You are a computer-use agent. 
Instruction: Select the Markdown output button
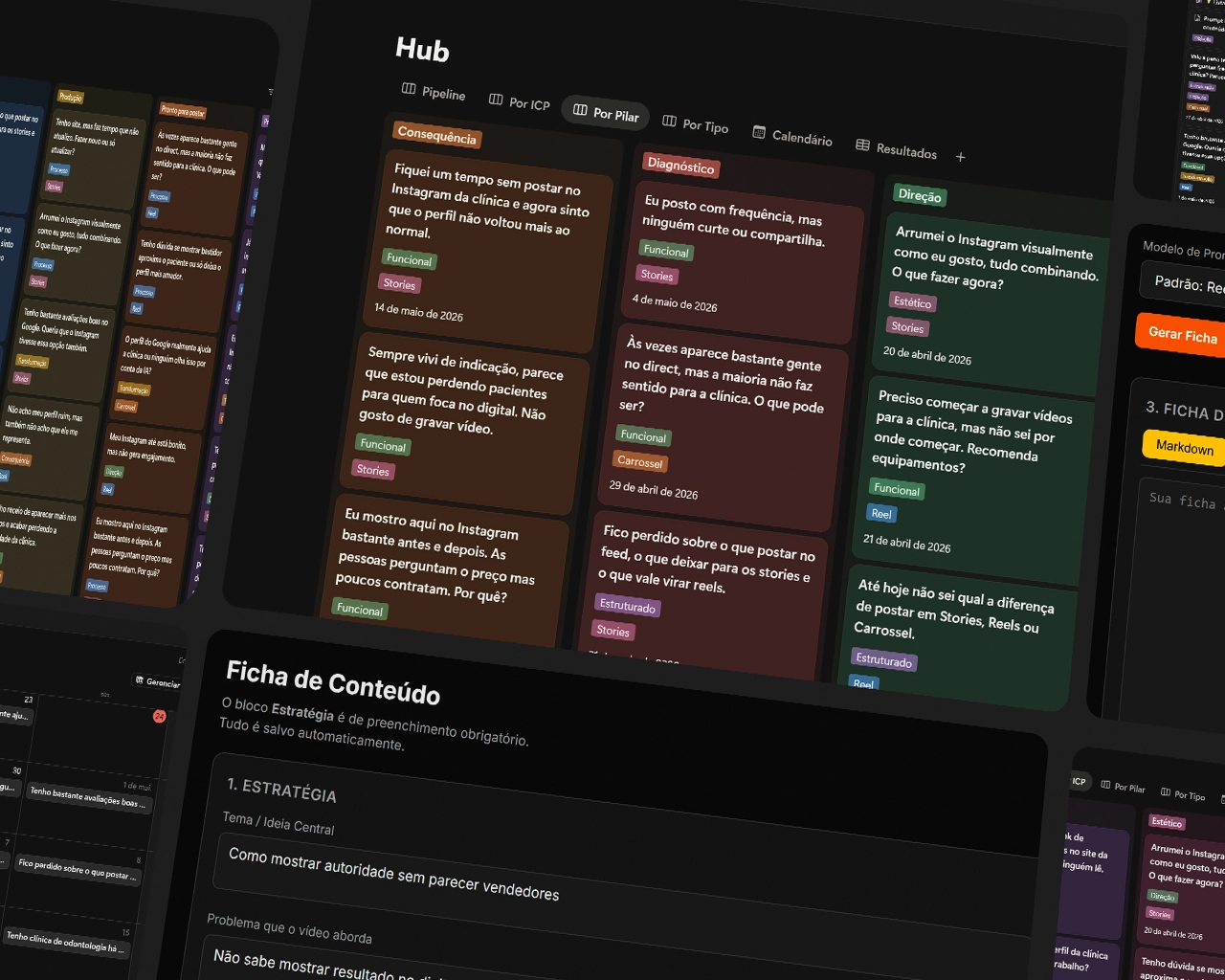[1184, 447]
